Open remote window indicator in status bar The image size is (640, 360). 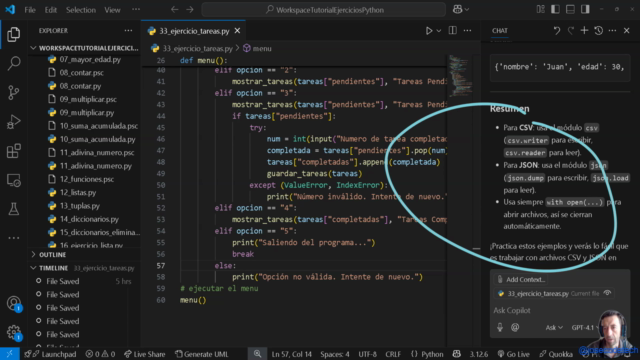9,354
